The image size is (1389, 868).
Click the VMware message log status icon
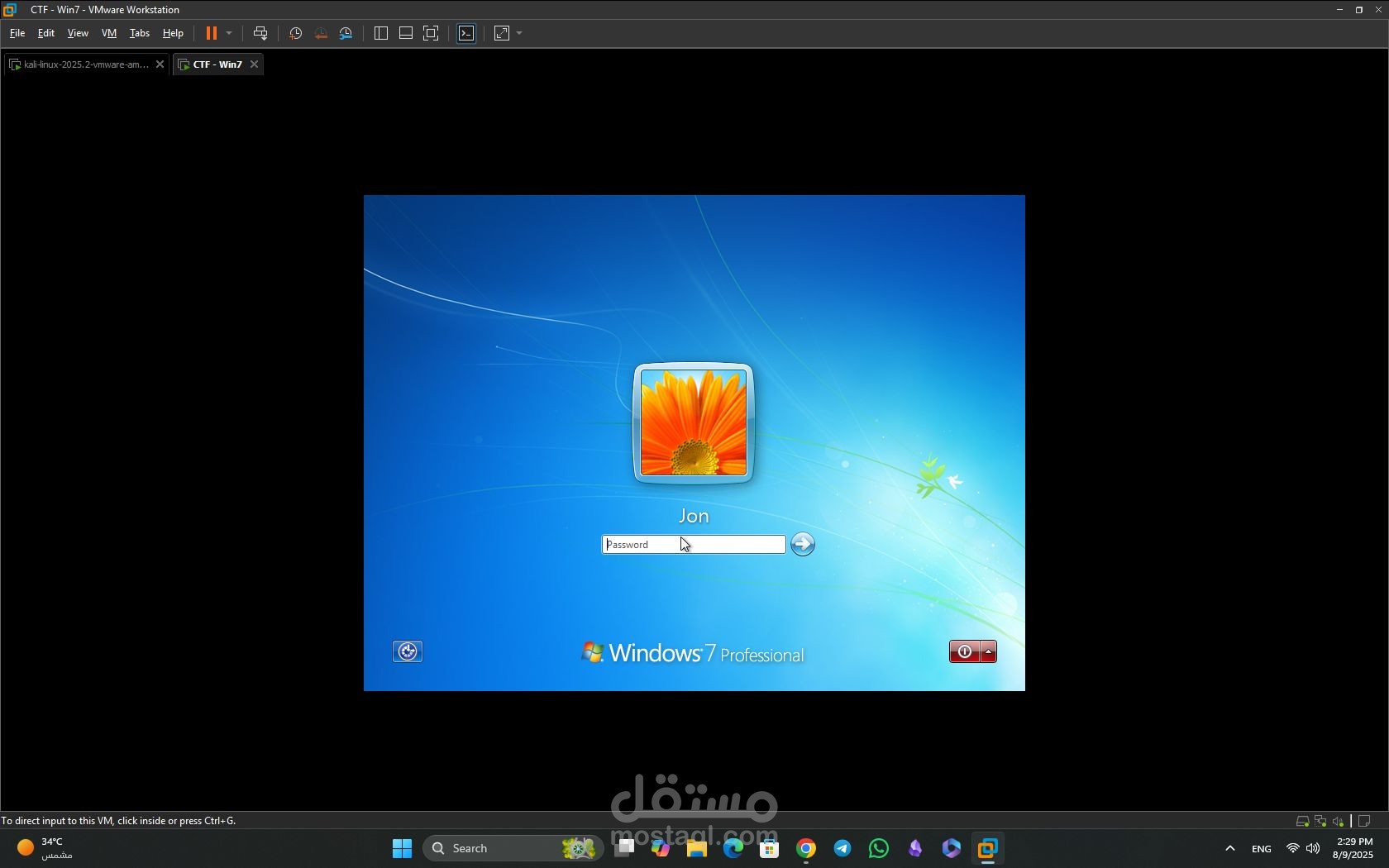(1365, 821)
